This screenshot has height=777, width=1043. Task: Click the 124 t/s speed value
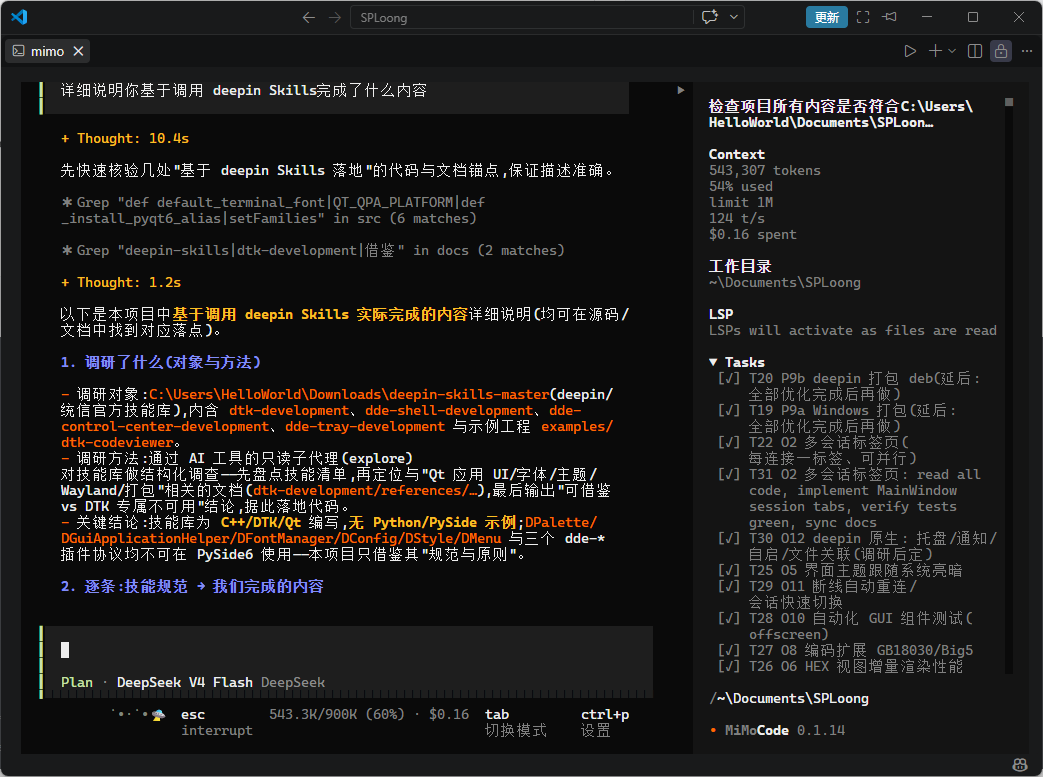736,218
